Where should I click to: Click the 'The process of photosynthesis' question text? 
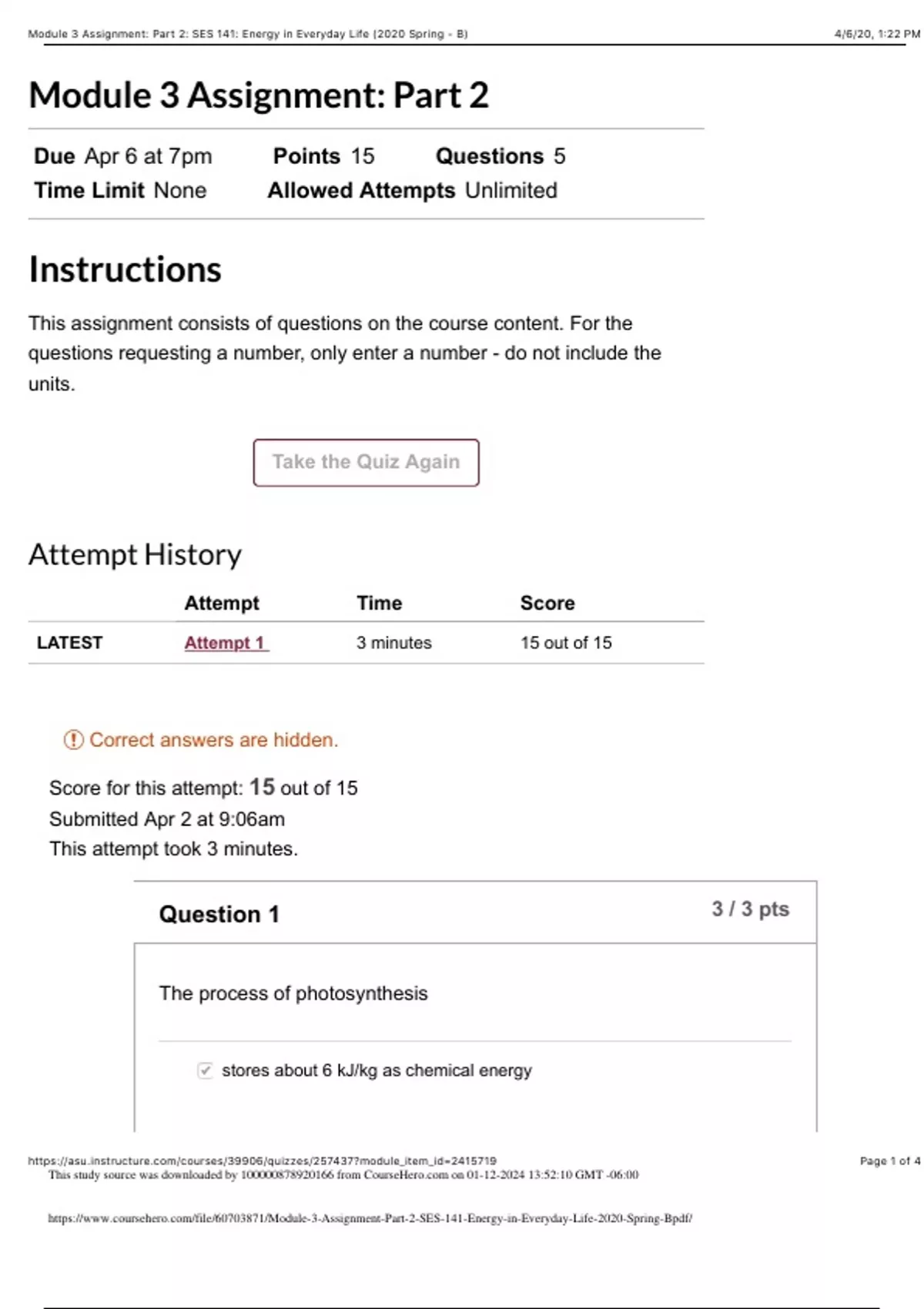(x=293, y=993)
